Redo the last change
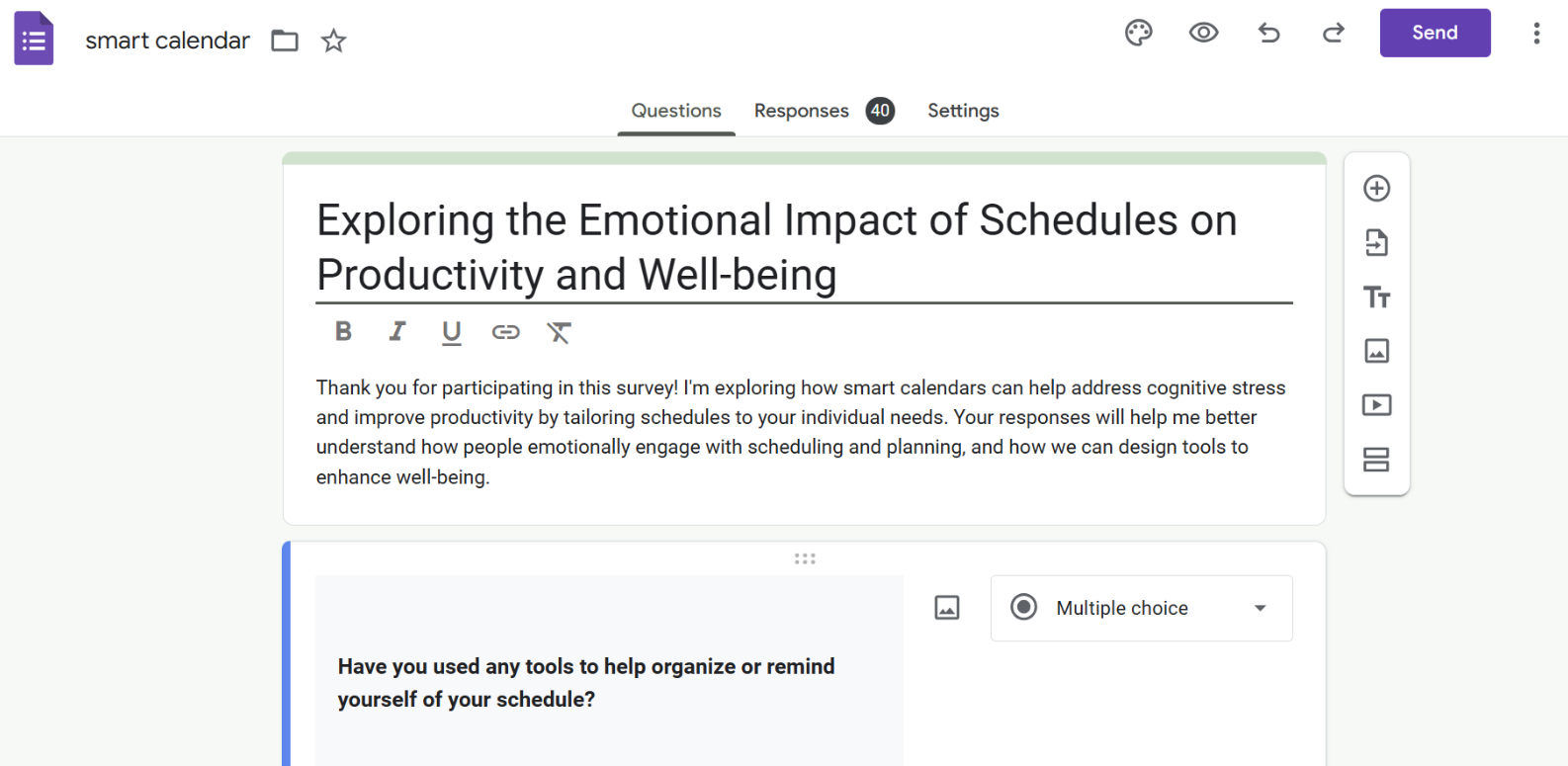 tap(1334, 33)
